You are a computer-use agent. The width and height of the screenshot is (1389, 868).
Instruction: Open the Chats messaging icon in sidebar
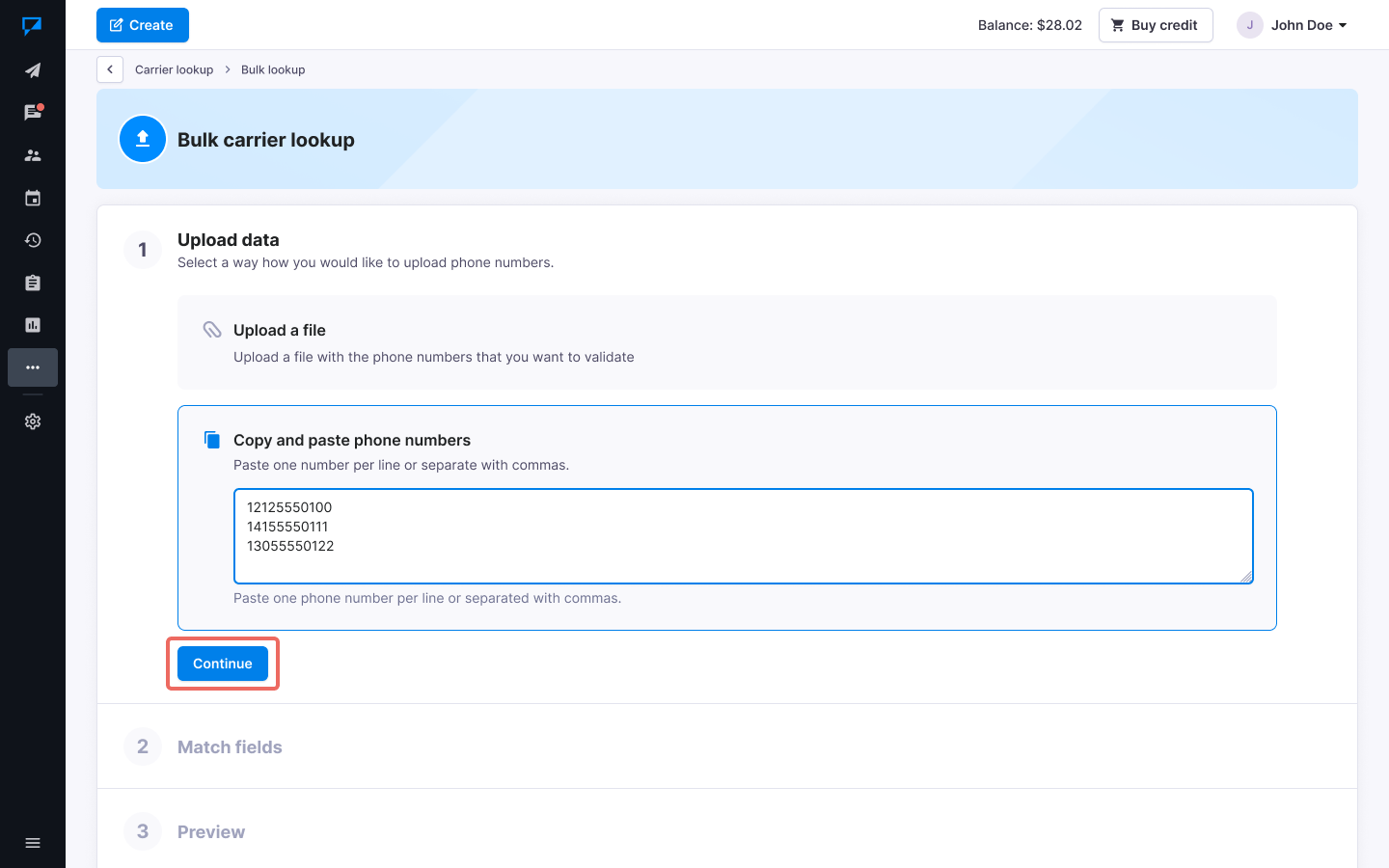[x=33, y=112]
